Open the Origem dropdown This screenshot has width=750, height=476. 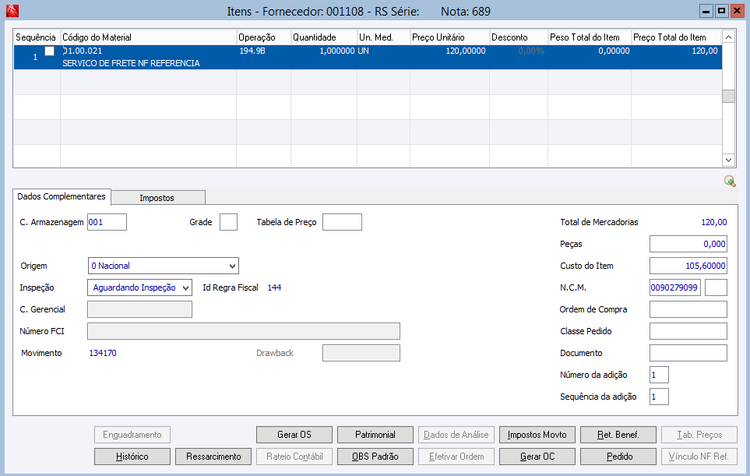pyautogui.click(x=163, y=266)
